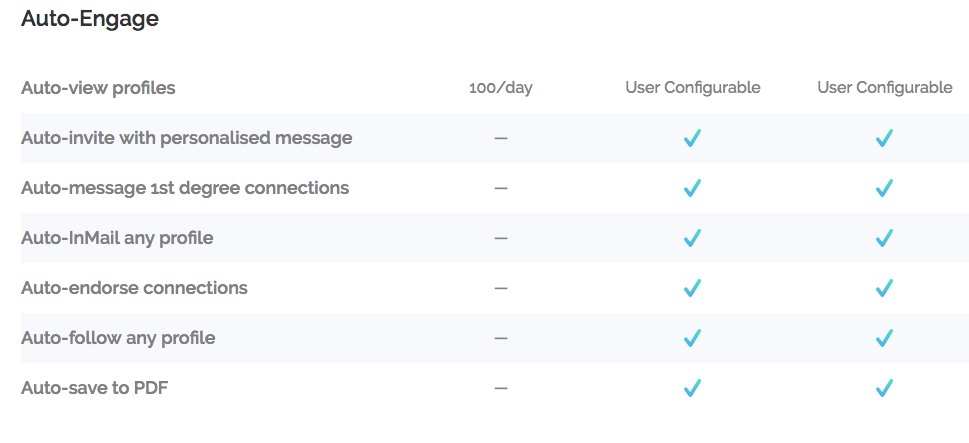Click the dash in the Auto-InMail any profile row
969x443 pixels.
point(501,238)
